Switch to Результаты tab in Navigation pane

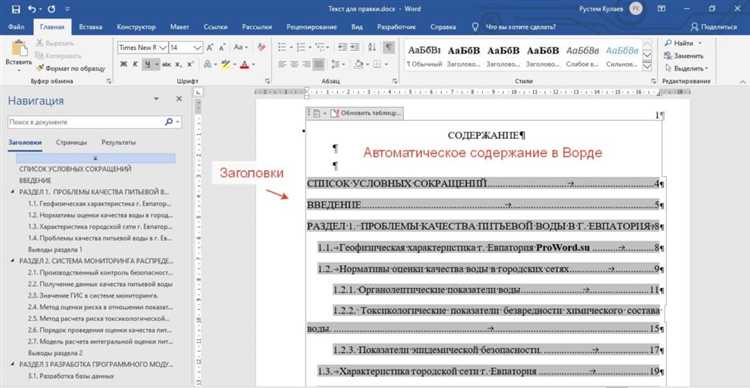pos(118,142)
